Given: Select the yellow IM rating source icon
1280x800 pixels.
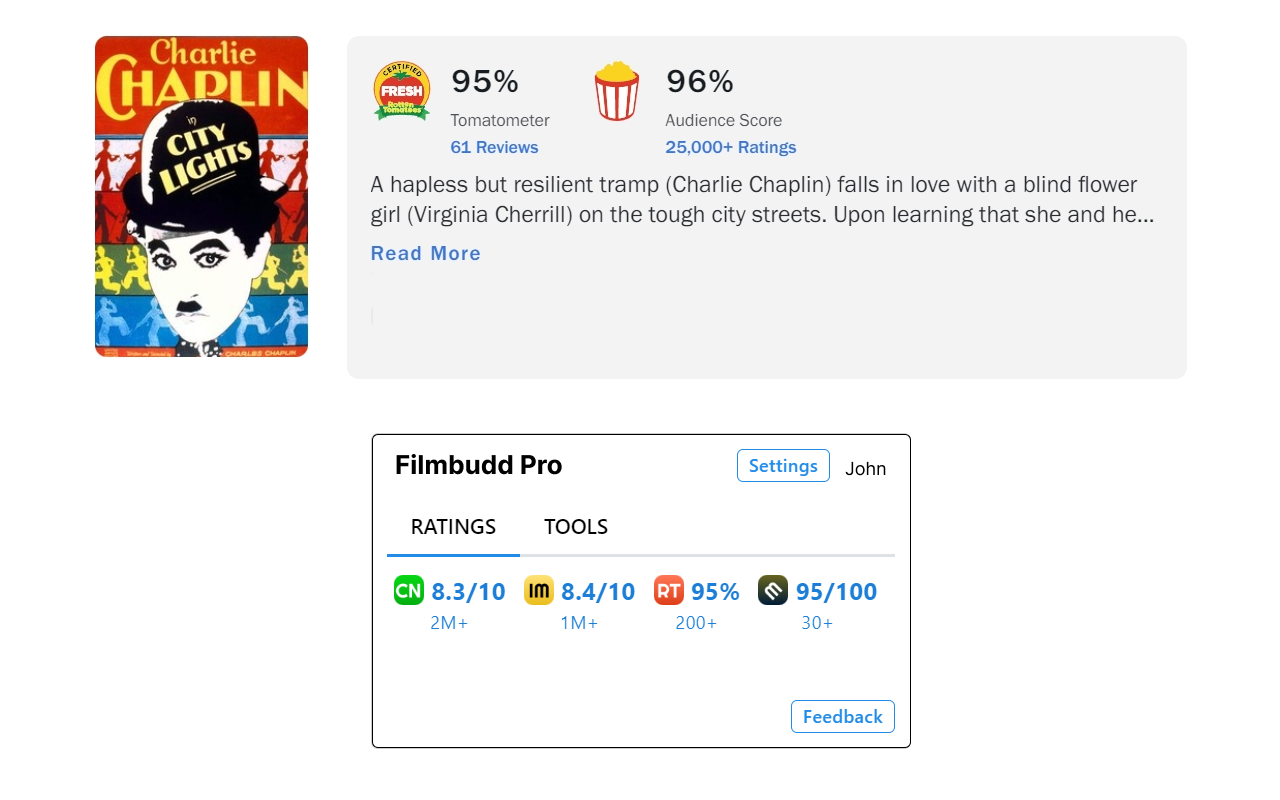Looking at the screenshot, I should pos(538,590).
